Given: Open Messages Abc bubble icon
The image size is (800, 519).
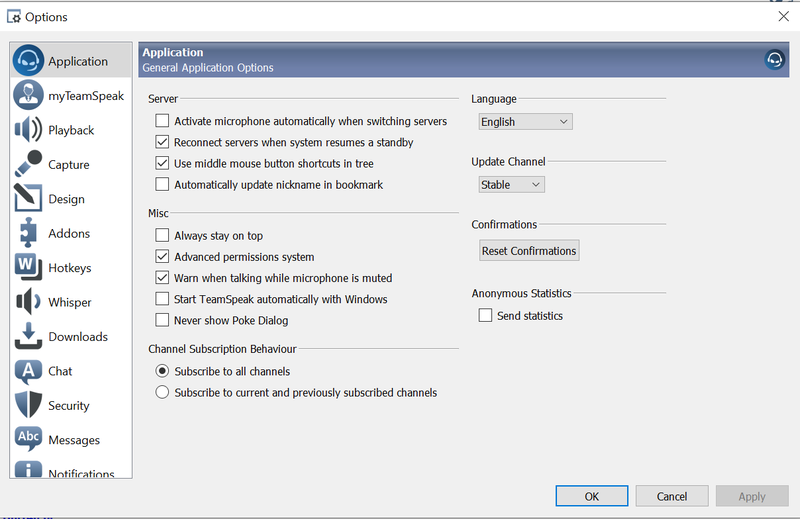Looking at the screenshot, I should (29, 438).
